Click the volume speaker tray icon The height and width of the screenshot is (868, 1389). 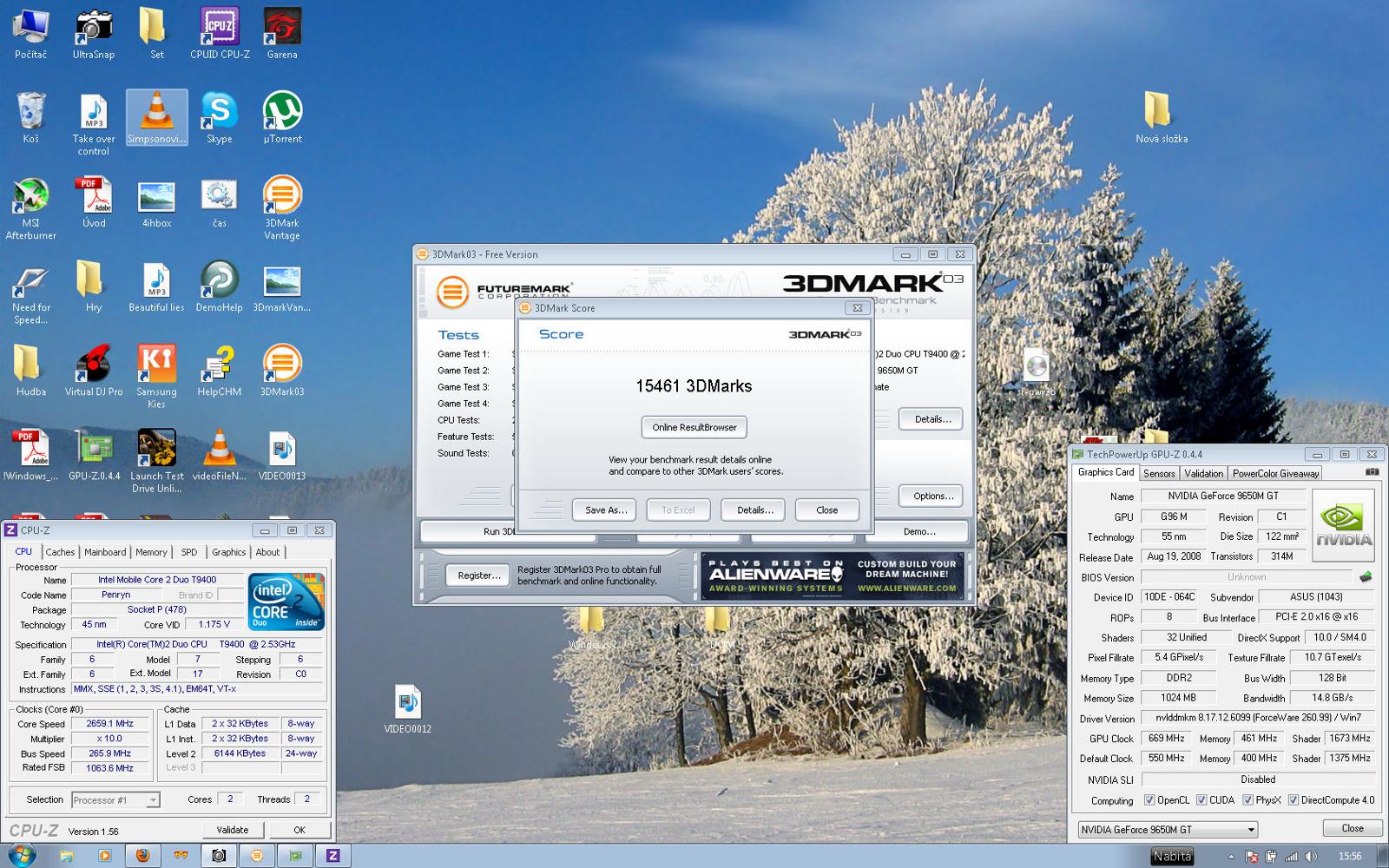pos(1311,856)
